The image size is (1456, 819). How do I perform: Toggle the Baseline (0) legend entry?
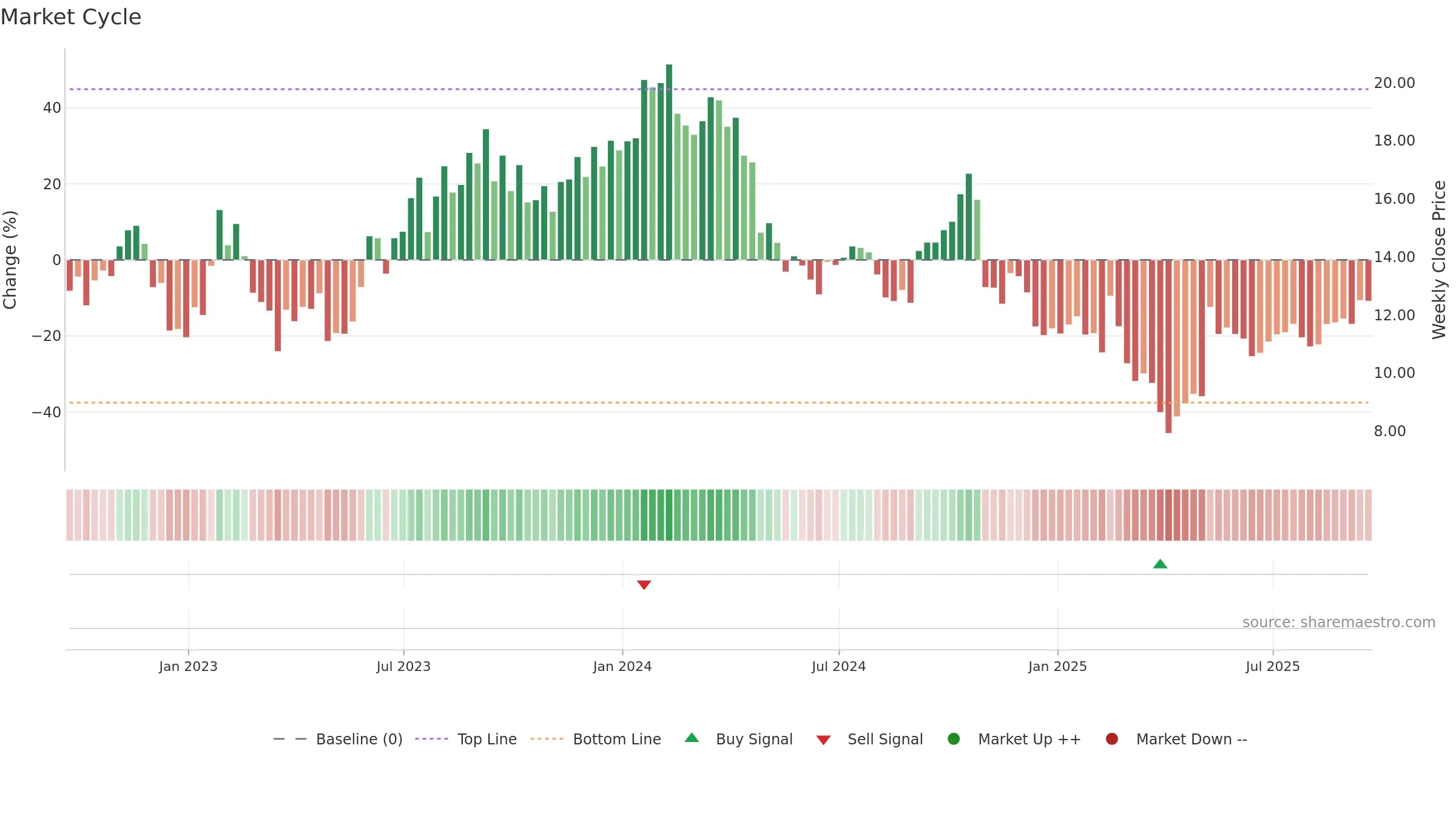338,739
